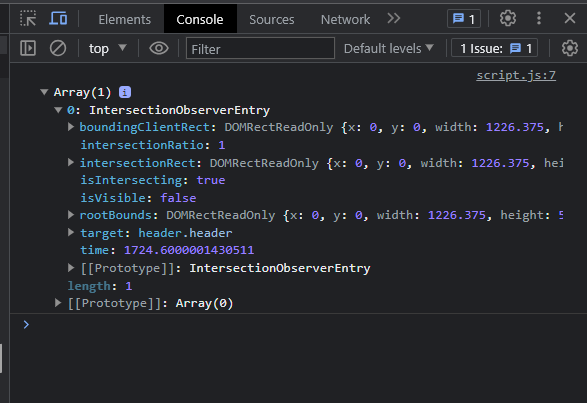Open the customize DevTools three-dot menu
The image size is (587, 403).
point(539,18)
